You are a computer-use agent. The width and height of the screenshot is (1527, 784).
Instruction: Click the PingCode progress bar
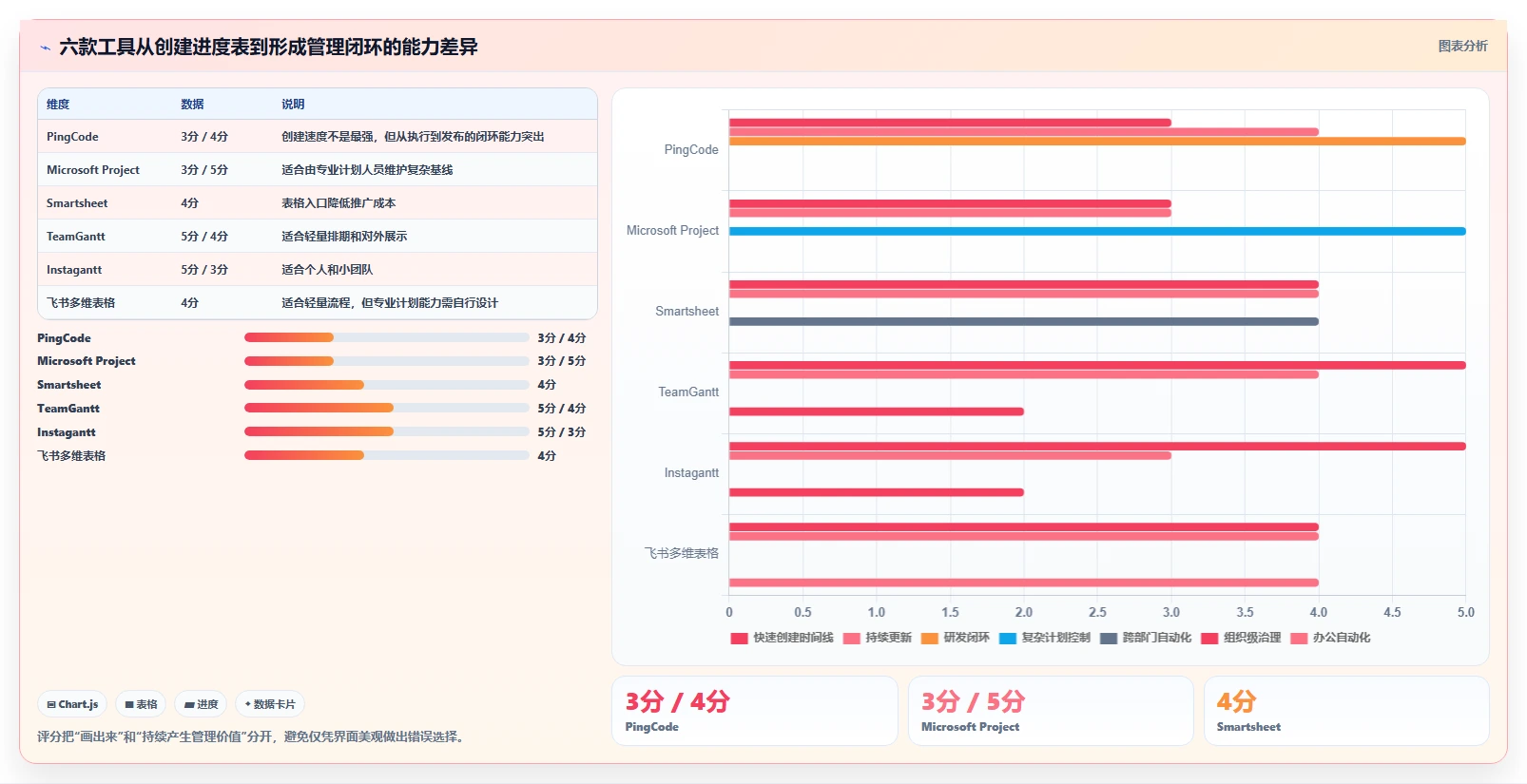click(386, 337)
